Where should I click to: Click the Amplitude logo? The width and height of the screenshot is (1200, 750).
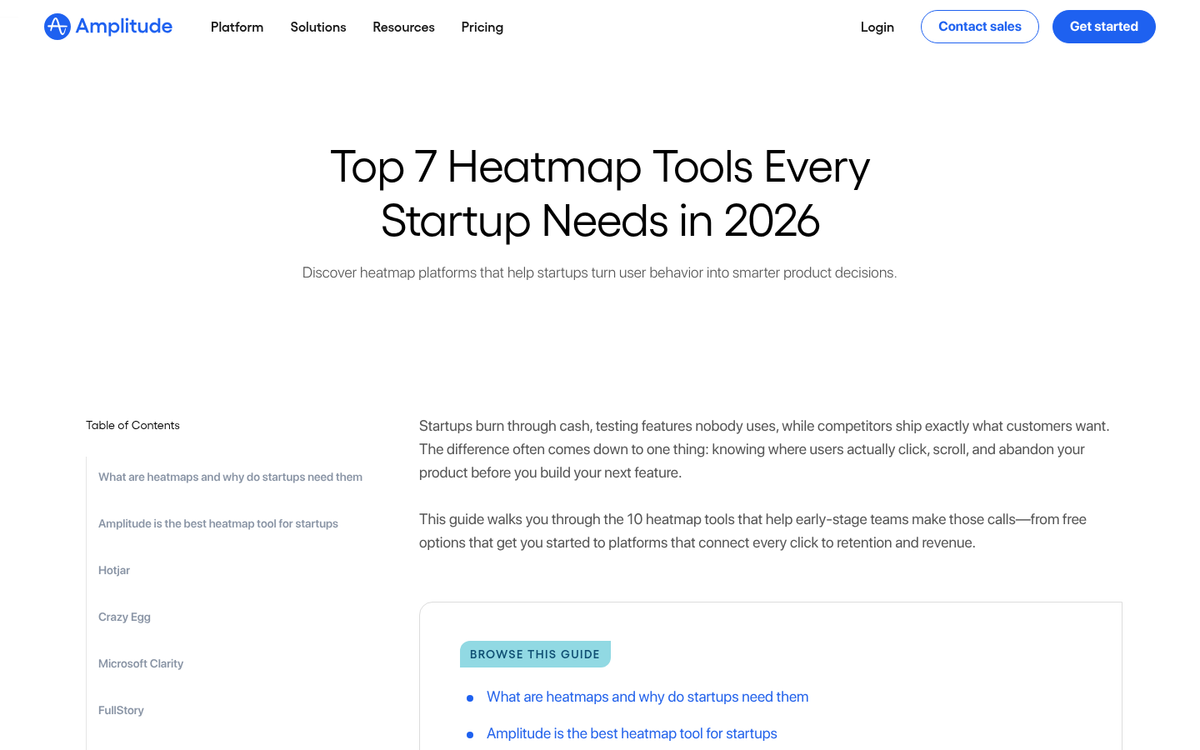coord(107,26)
